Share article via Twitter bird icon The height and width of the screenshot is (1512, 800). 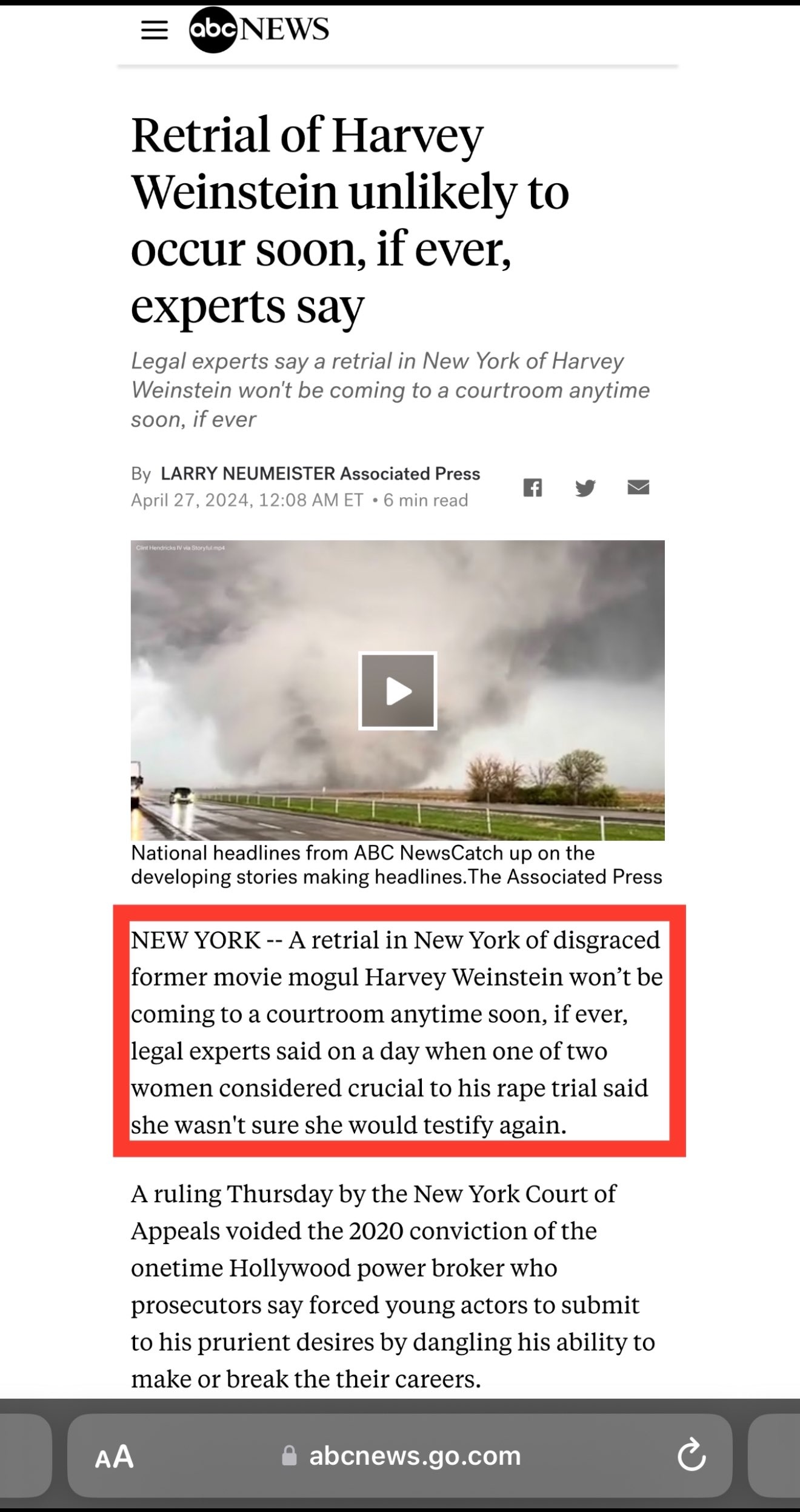[x=585, y=487]
